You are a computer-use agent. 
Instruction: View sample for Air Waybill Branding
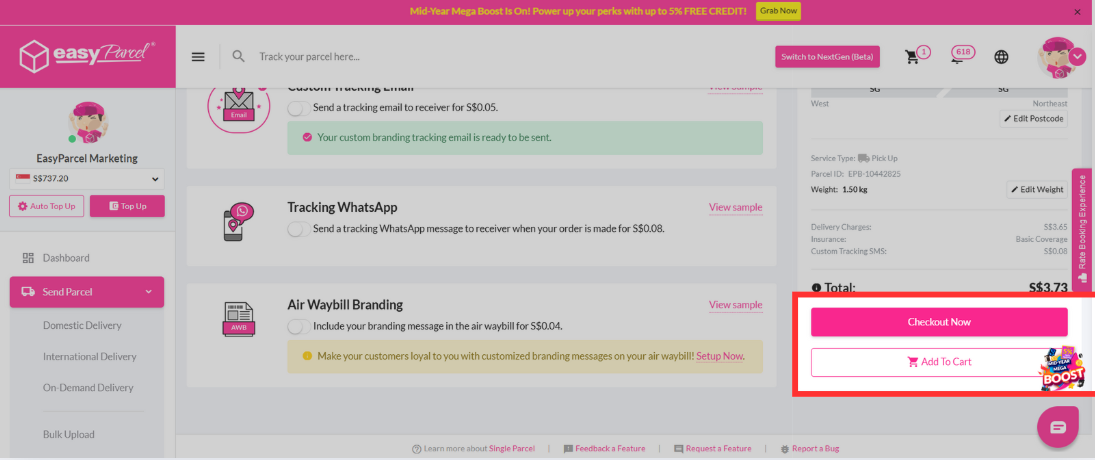point(735,305)
